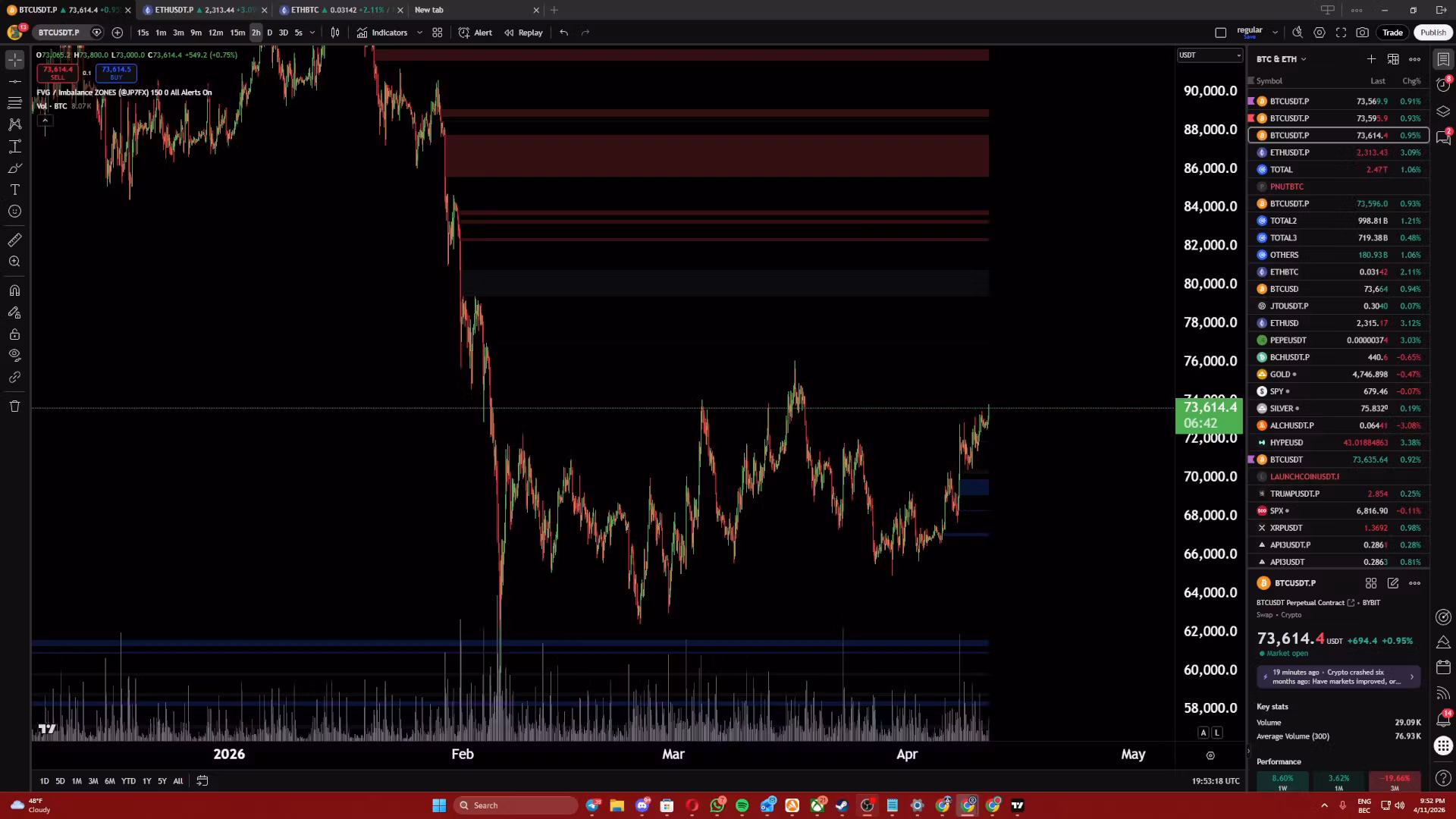Publish the chart idea
Viewport: 1456px width, 819px height.
click(x=1432, y=33)
